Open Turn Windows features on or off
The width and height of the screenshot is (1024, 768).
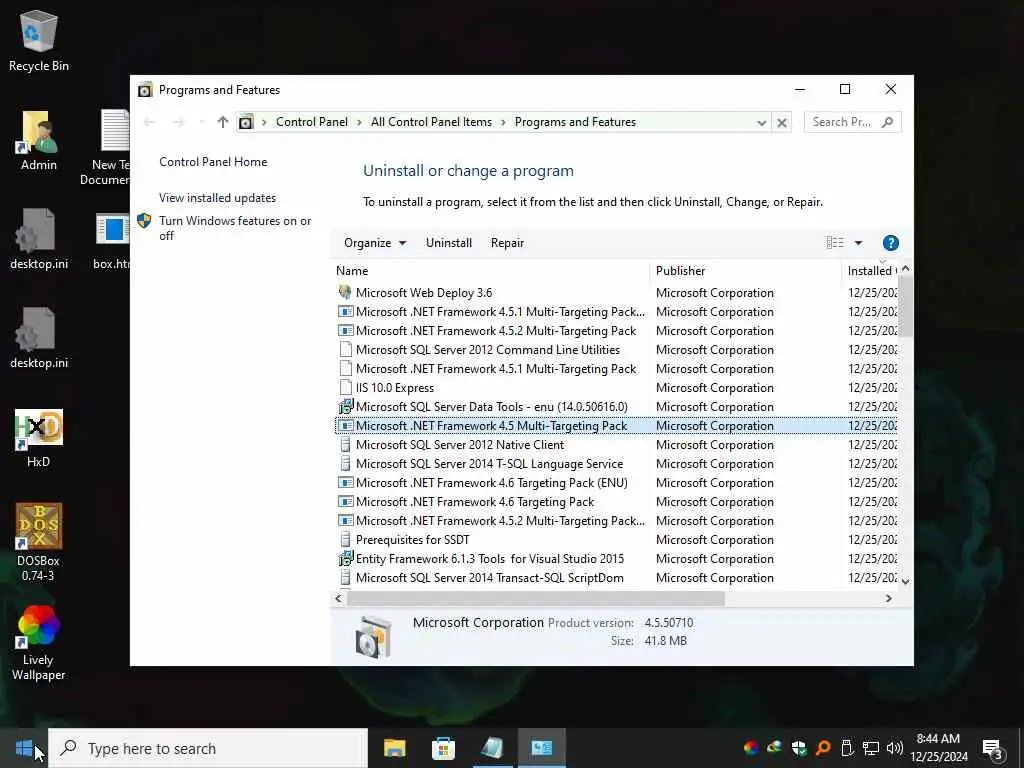[235, 228]
